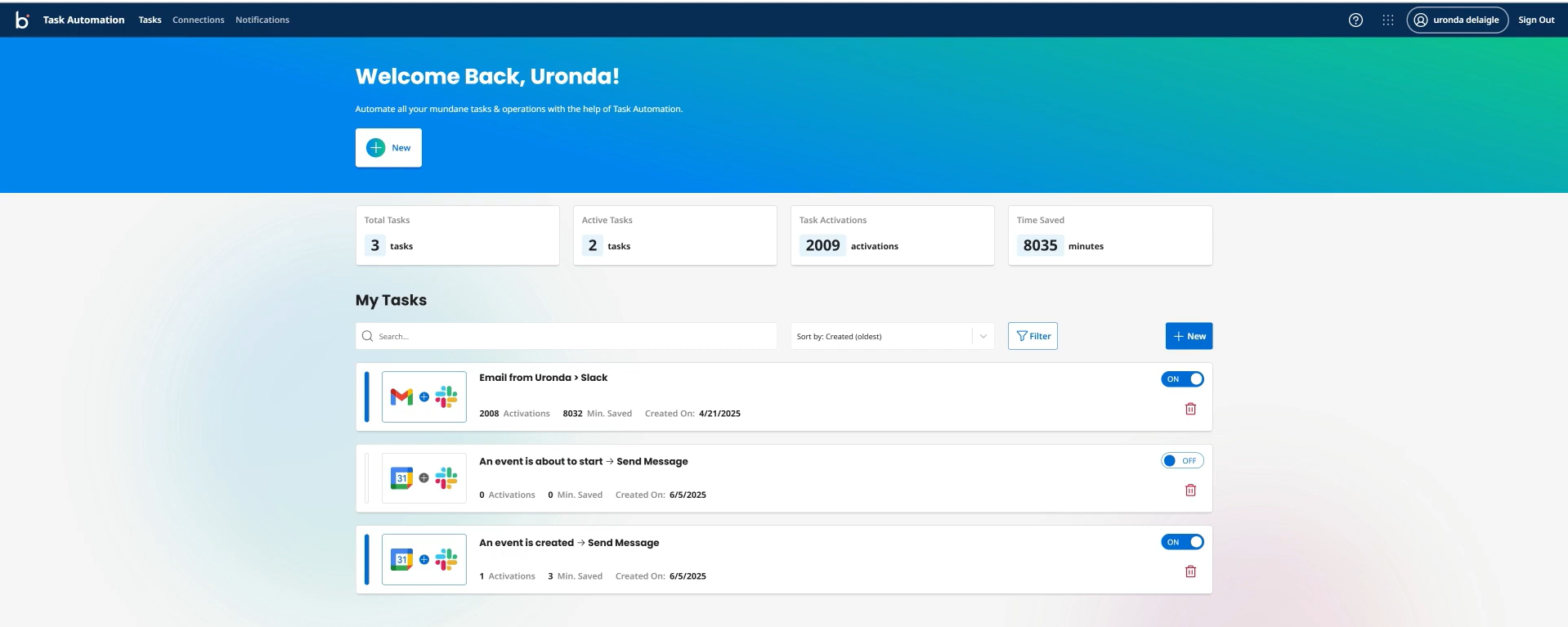Delete the 'An event is about to start' task
Screen dimensions: 1568x627
1190,490
